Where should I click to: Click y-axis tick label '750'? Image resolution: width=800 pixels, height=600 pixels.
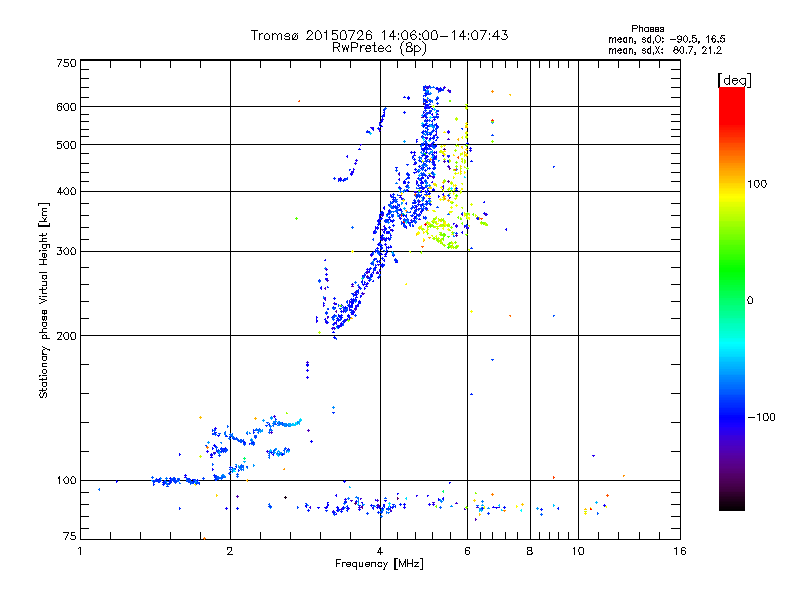[x=66, y=63]
